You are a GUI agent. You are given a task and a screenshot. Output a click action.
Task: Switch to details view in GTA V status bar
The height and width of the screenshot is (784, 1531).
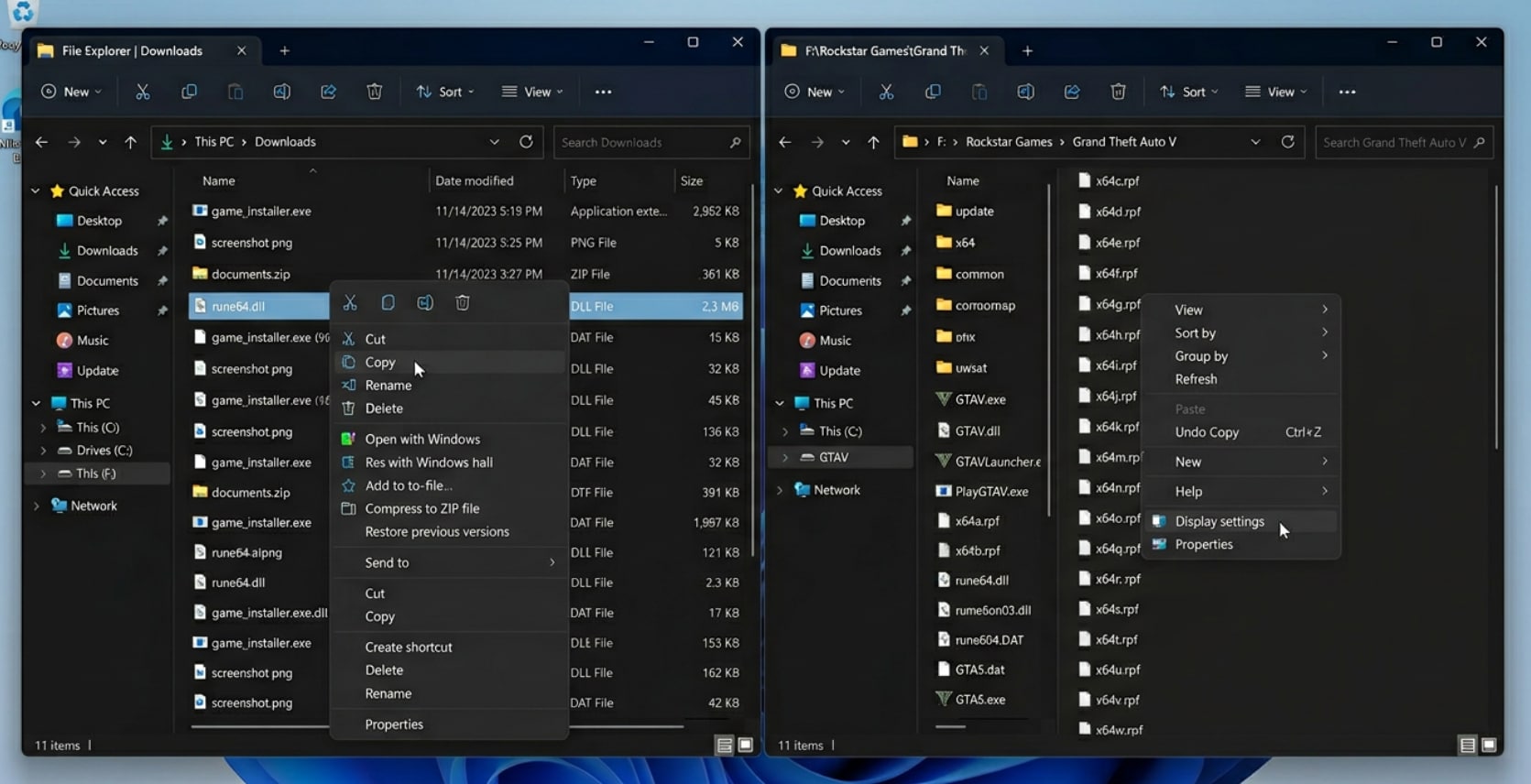[x=1467, y=746]
